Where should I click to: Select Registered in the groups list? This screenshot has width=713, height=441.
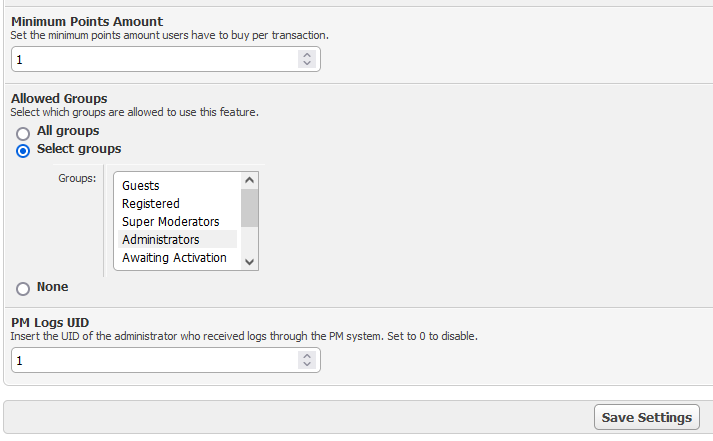[151, 204]
